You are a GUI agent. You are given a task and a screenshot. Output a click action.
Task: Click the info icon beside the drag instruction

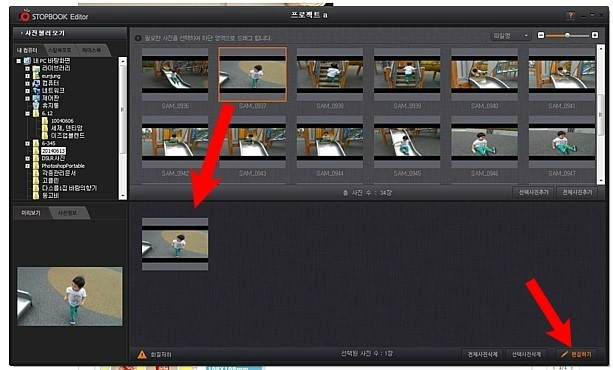click(x=138, y=38)
